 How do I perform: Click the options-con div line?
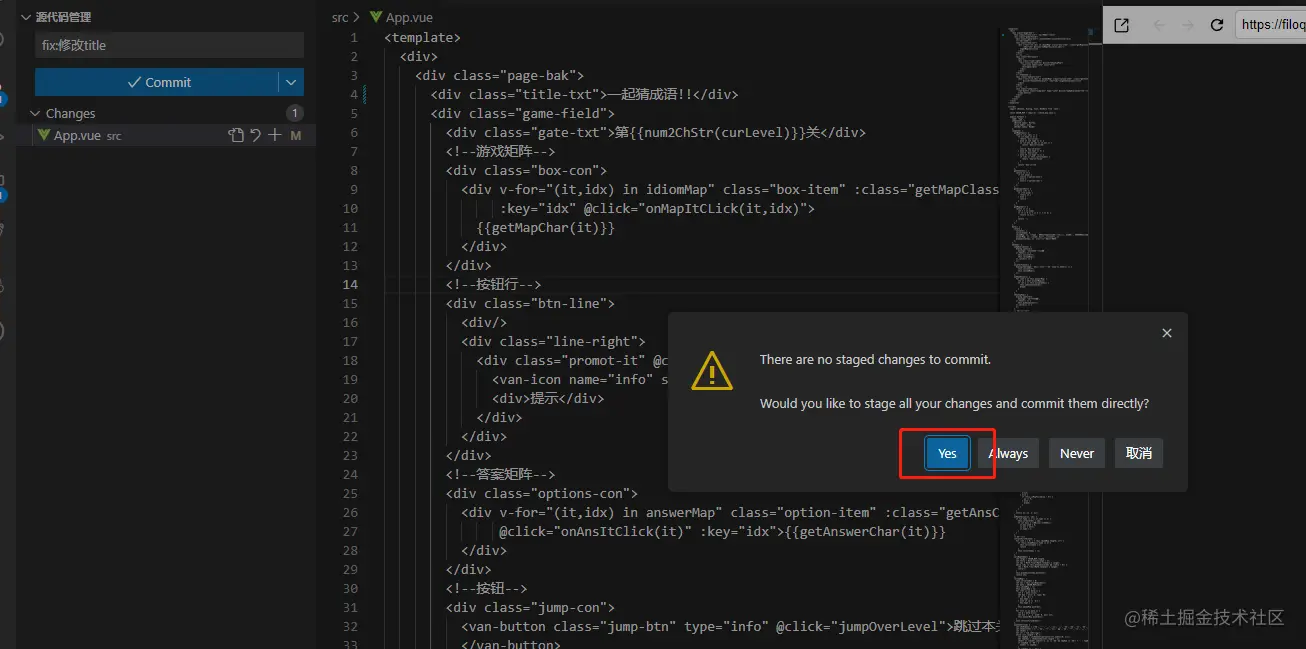click(541, 493)
